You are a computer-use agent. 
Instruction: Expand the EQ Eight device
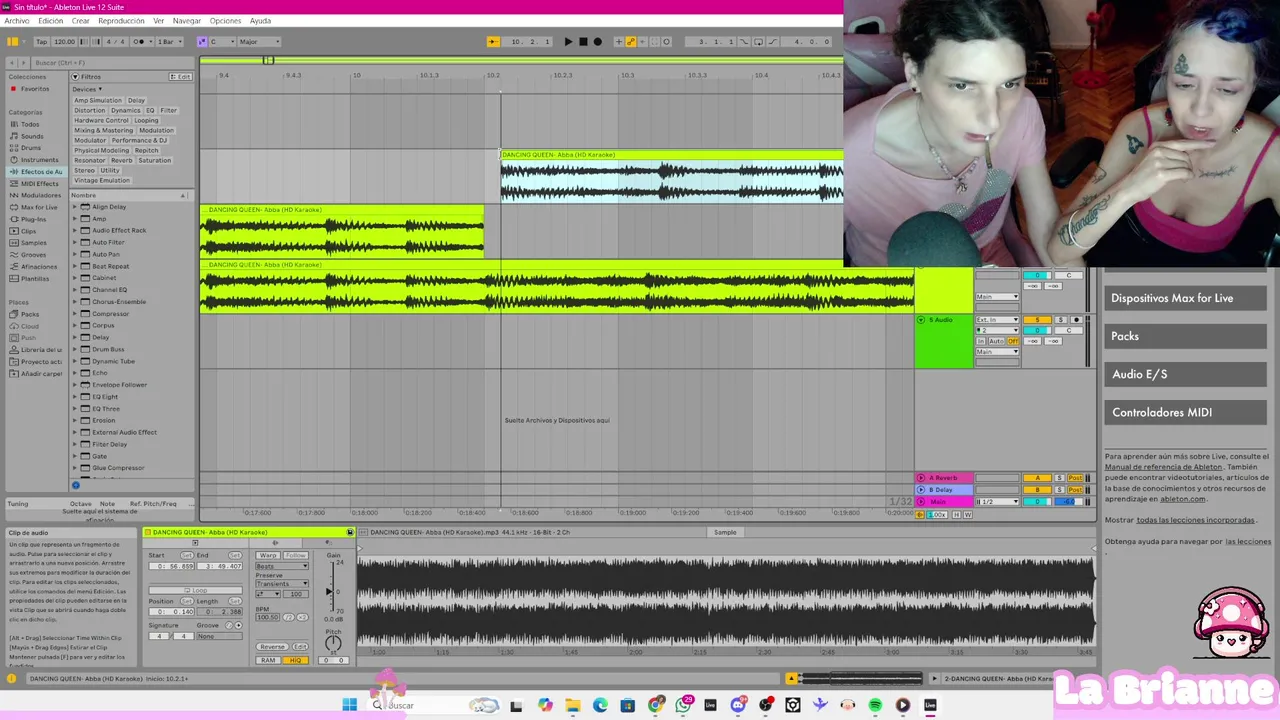click(74, 397)
